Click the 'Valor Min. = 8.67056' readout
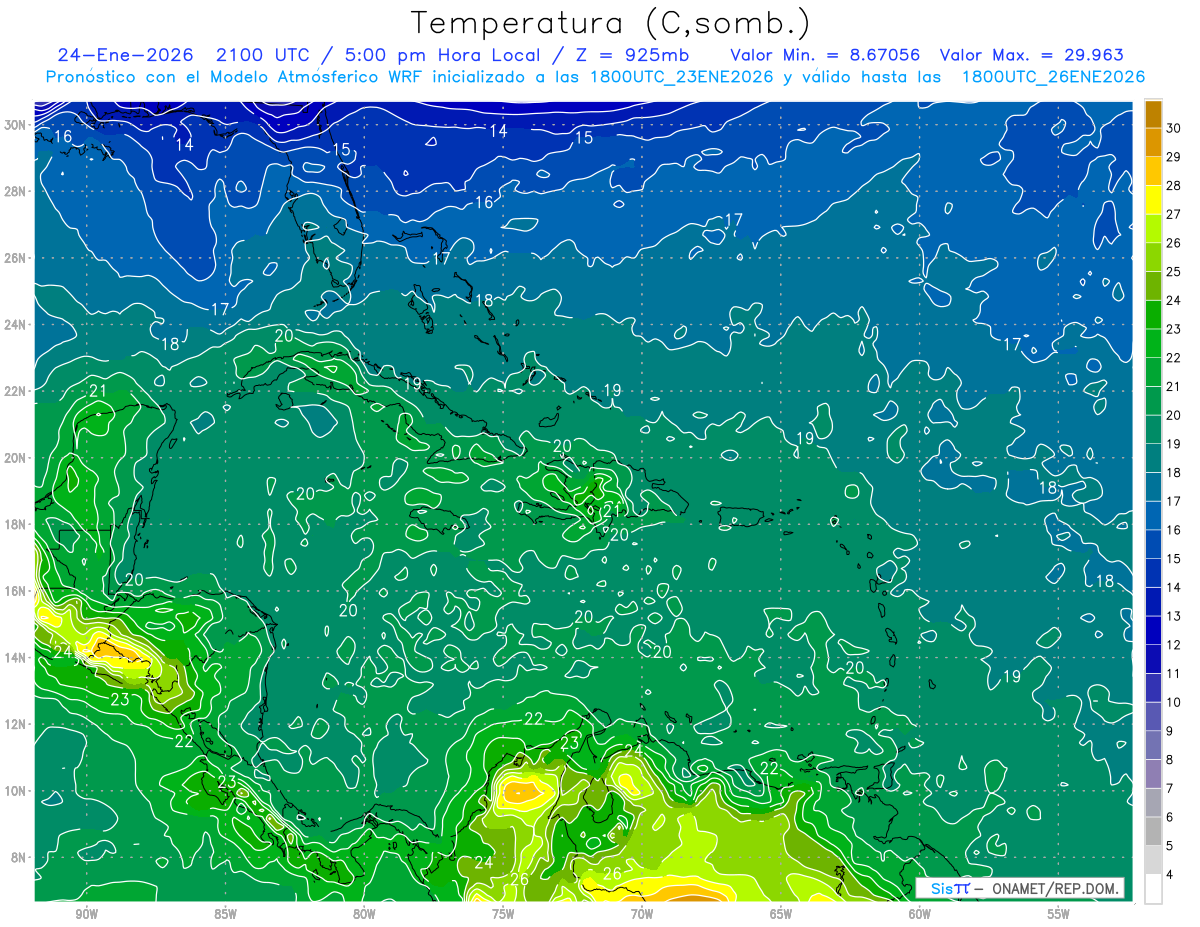 [x=825, y=55]
